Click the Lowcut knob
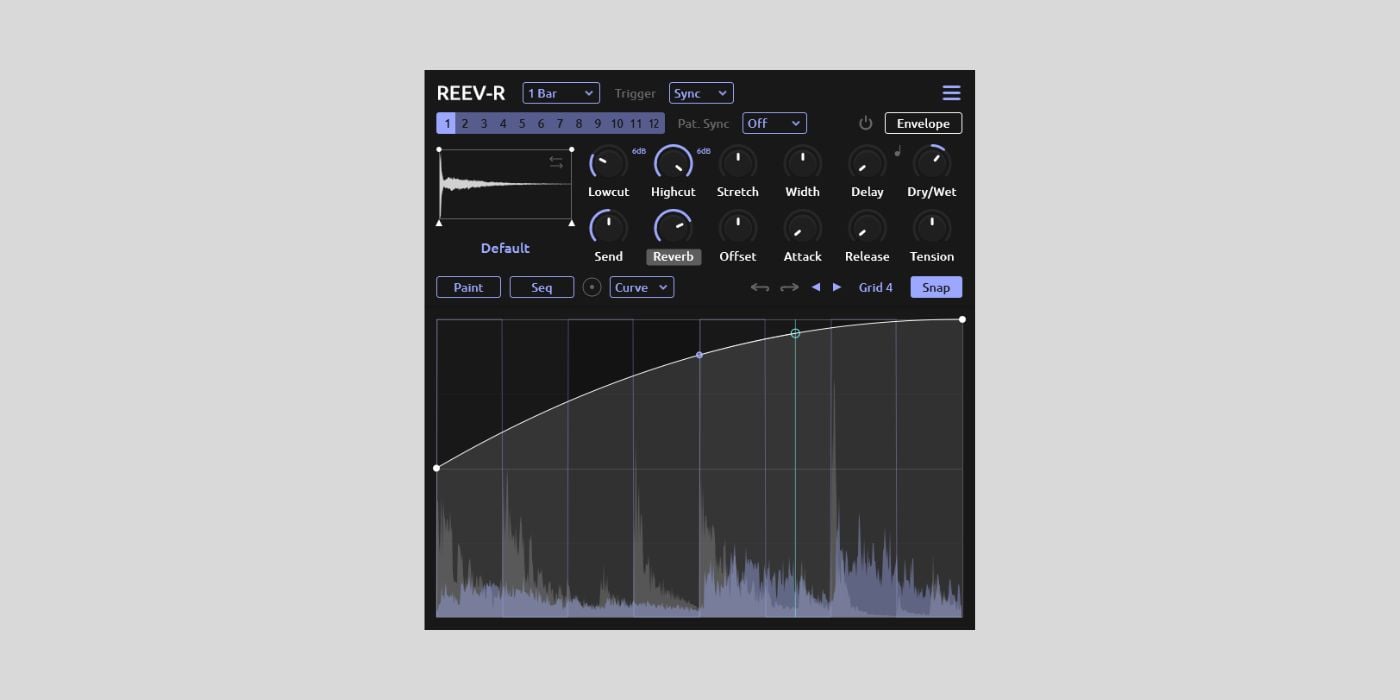Screen dimensions: 1400x700 pos(608,162)
